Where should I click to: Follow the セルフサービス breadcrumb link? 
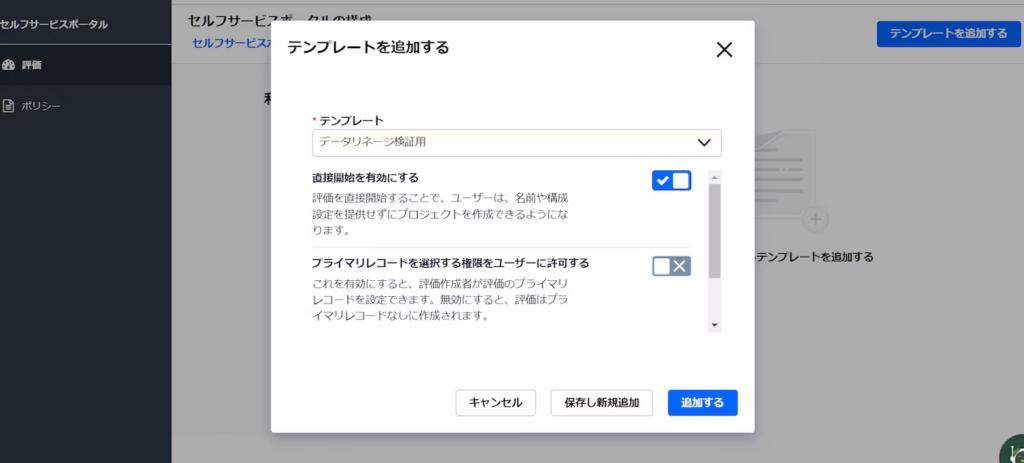coord(230,43)
